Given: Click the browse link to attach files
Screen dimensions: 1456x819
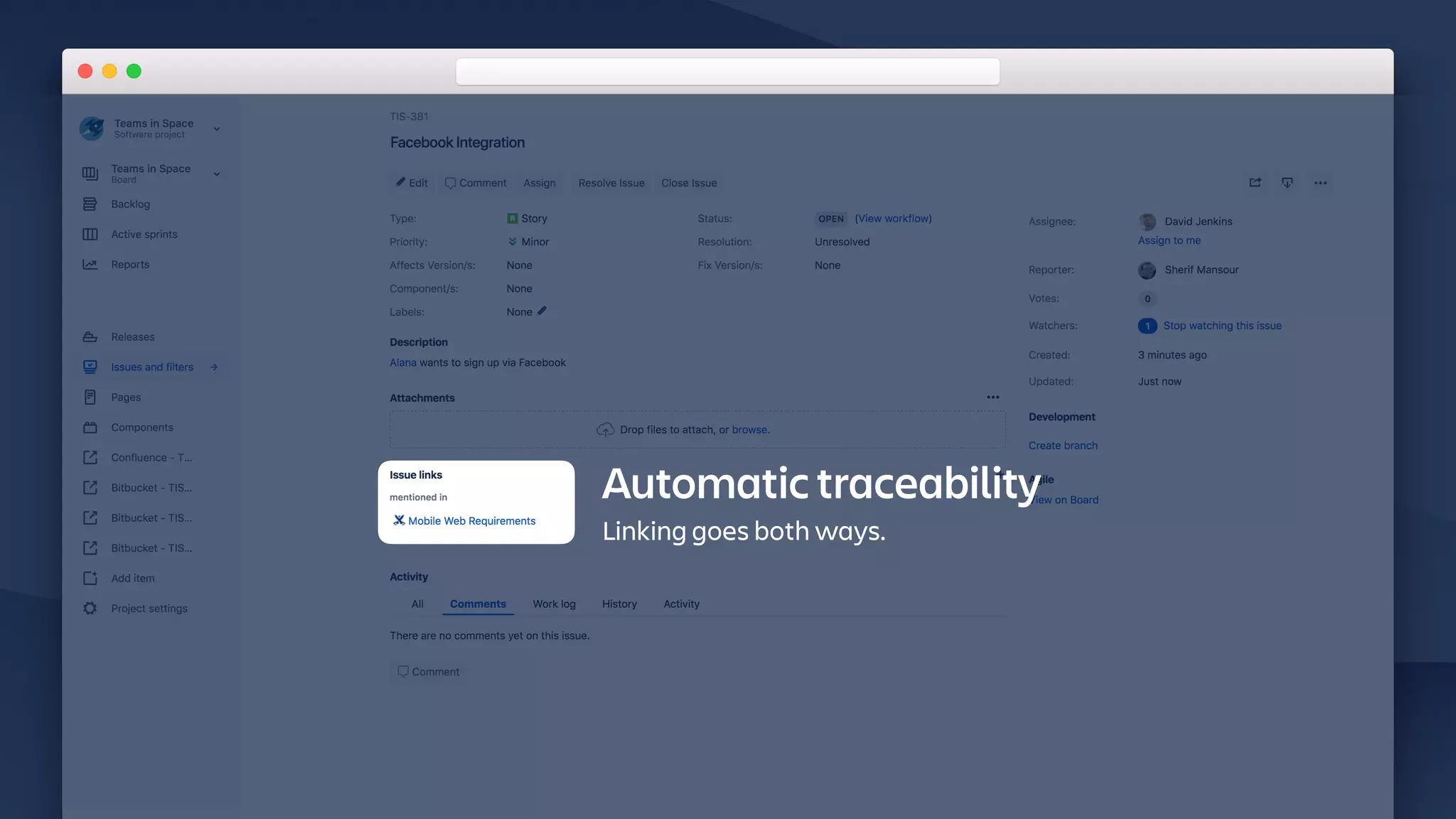Looking at the screenshot, I should (x=749, y=429).
